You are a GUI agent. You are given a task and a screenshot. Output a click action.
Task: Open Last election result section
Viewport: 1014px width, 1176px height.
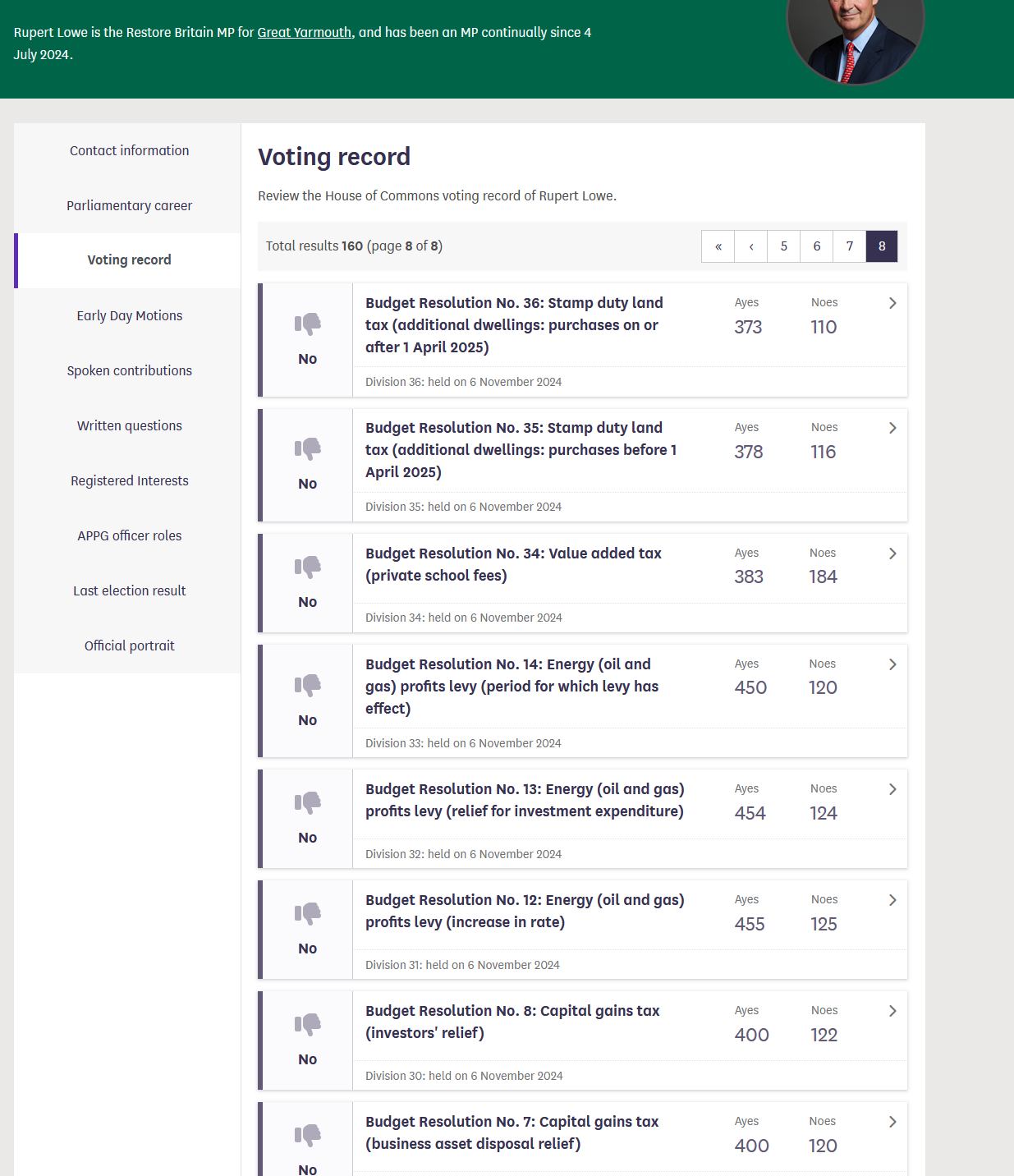pos(129,590)
